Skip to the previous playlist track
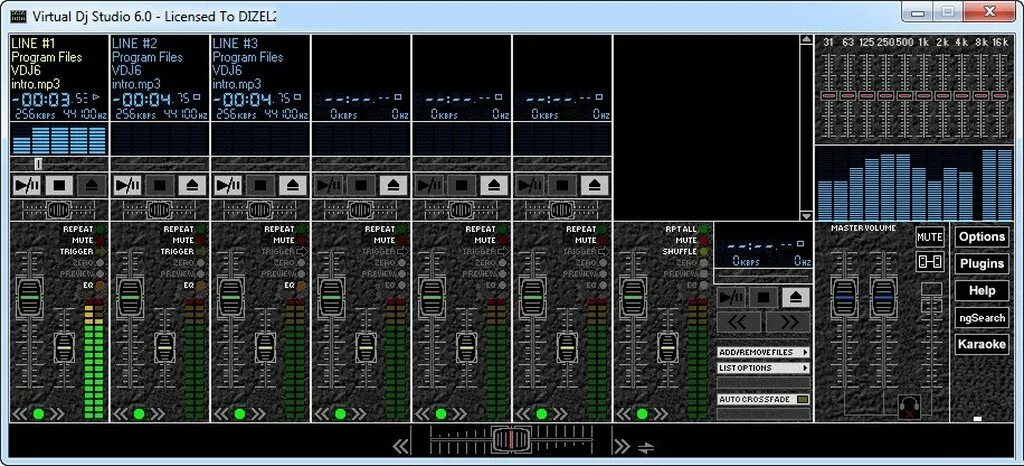 (739, 322)
